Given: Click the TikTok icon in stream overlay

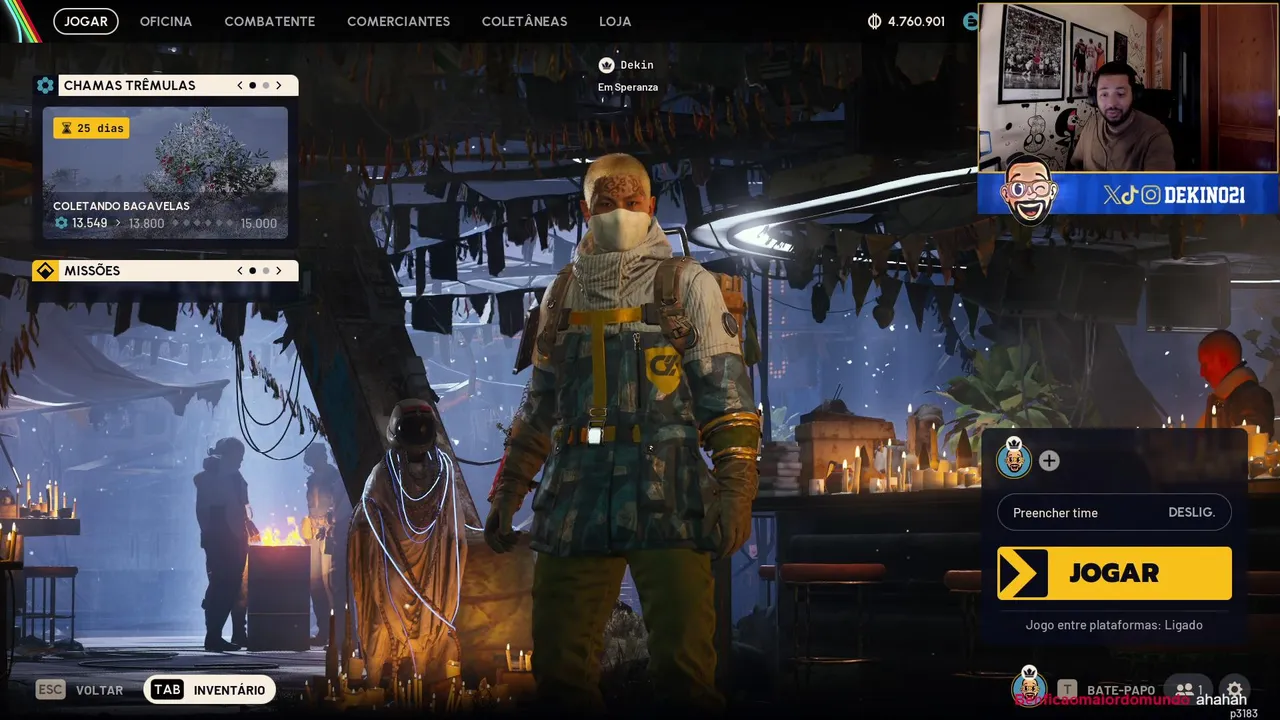Looking at the screenshot, I should click(1129, 195).
